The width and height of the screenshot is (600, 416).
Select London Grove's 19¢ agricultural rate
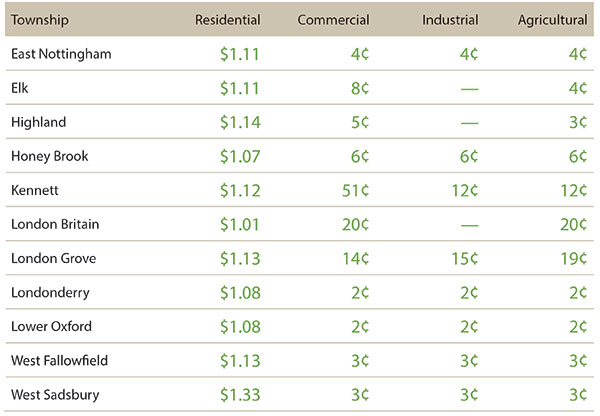pyautogui.click(x=572, y=259)
